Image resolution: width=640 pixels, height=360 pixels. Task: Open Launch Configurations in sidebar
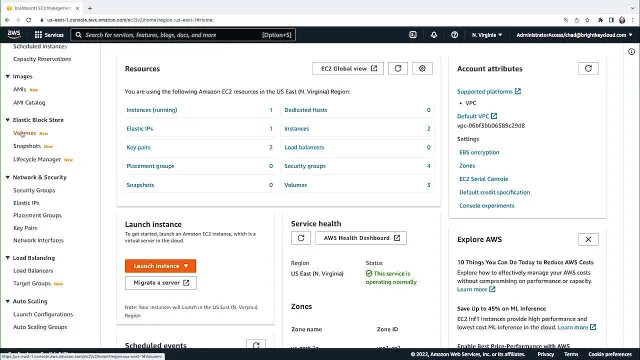pos(43,314)
